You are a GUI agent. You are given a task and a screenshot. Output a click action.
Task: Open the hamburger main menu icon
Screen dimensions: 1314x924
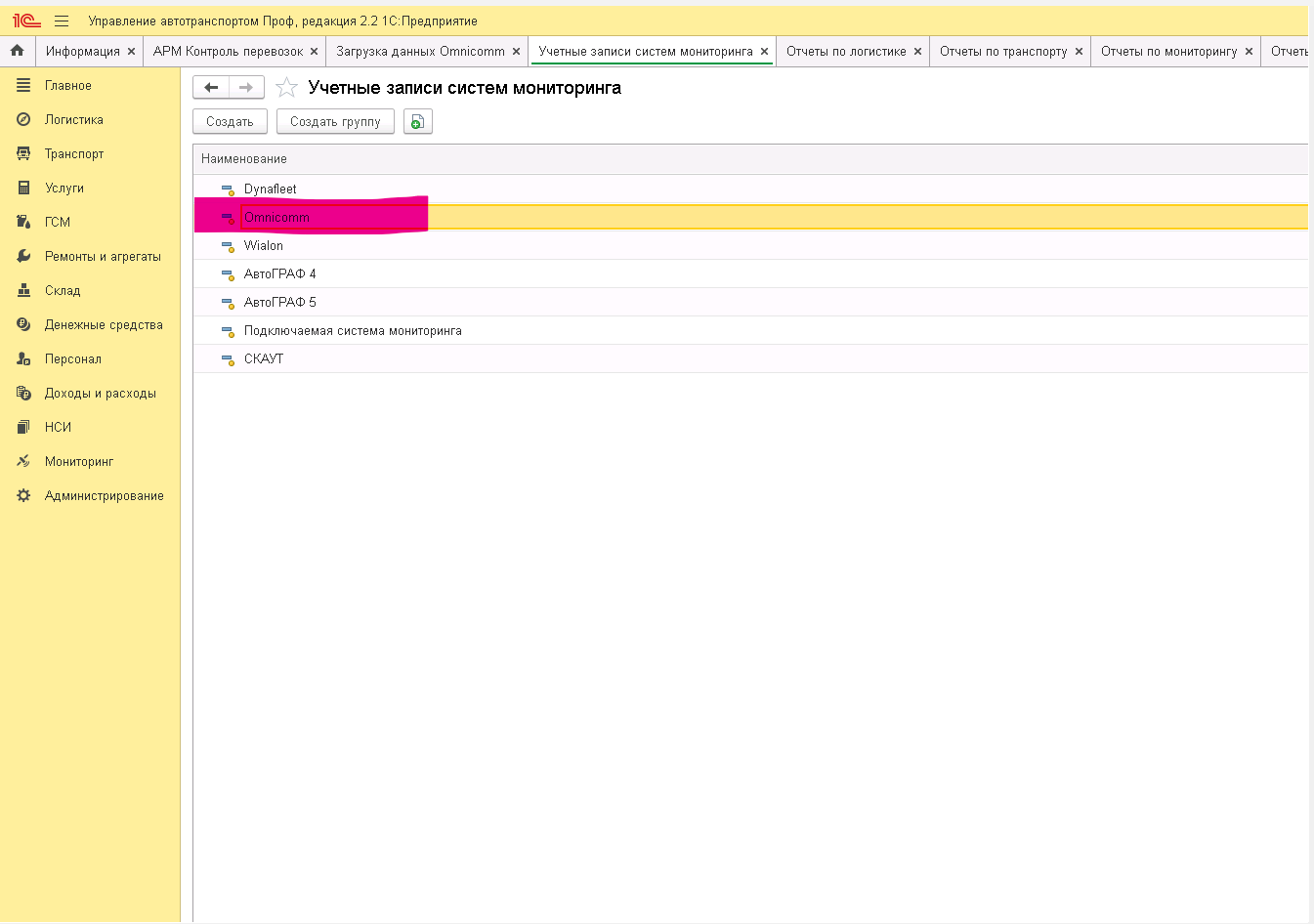tap(62, 21)
